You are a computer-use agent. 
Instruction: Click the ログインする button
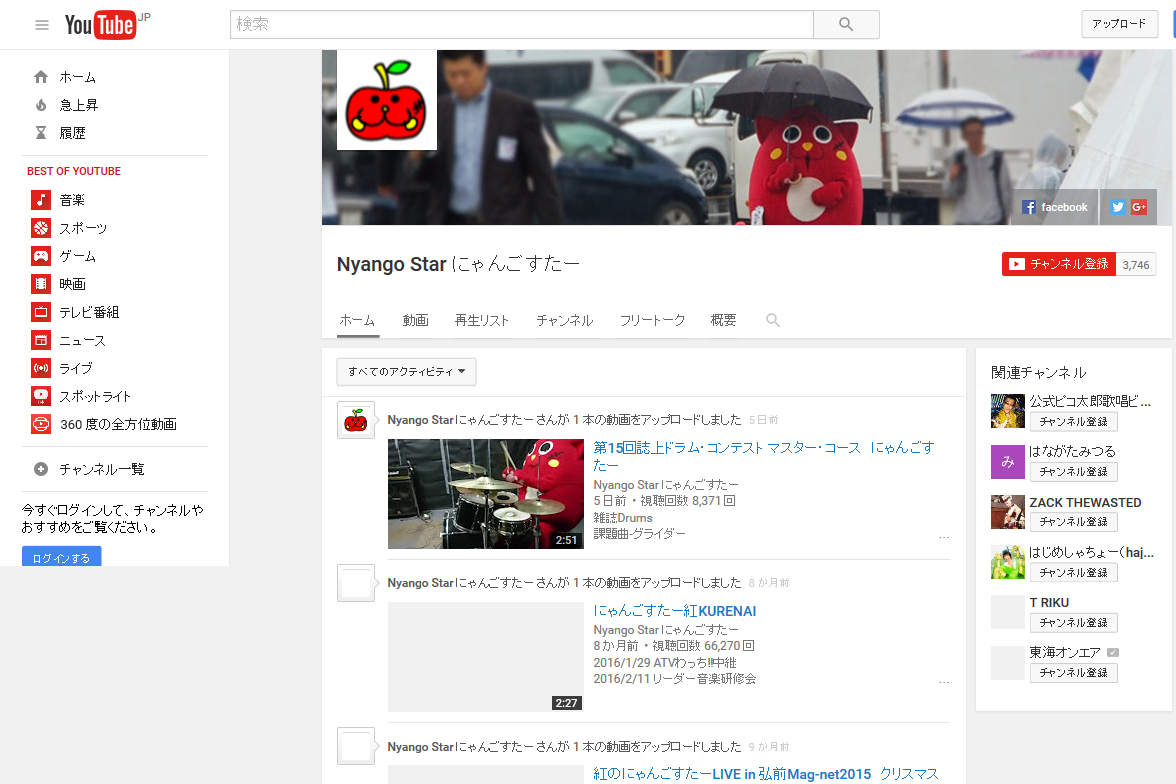point(62,557)
